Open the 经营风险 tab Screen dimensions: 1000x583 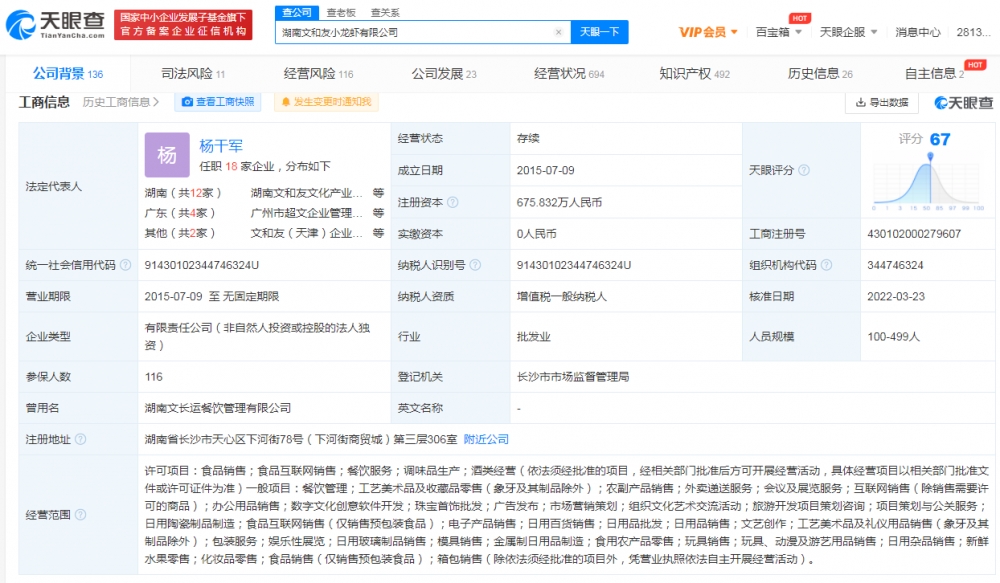tap(318, 74)
